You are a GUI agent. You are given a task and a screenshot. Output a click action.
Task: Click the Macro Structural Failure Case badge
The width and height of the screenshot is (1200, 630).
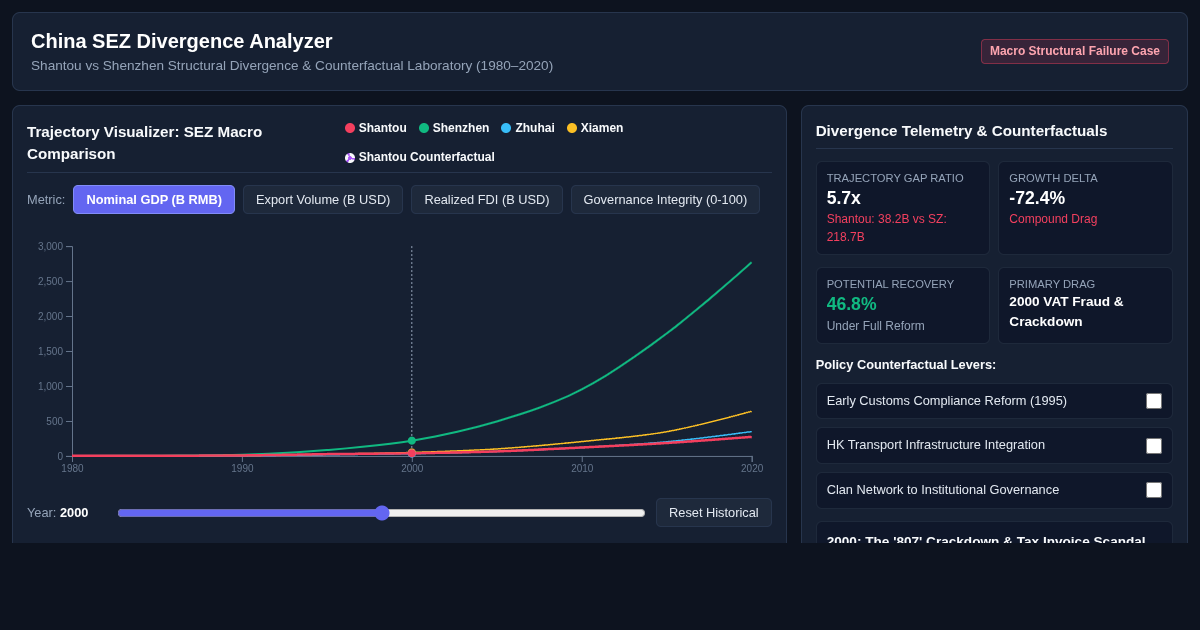coord(1075,51)
